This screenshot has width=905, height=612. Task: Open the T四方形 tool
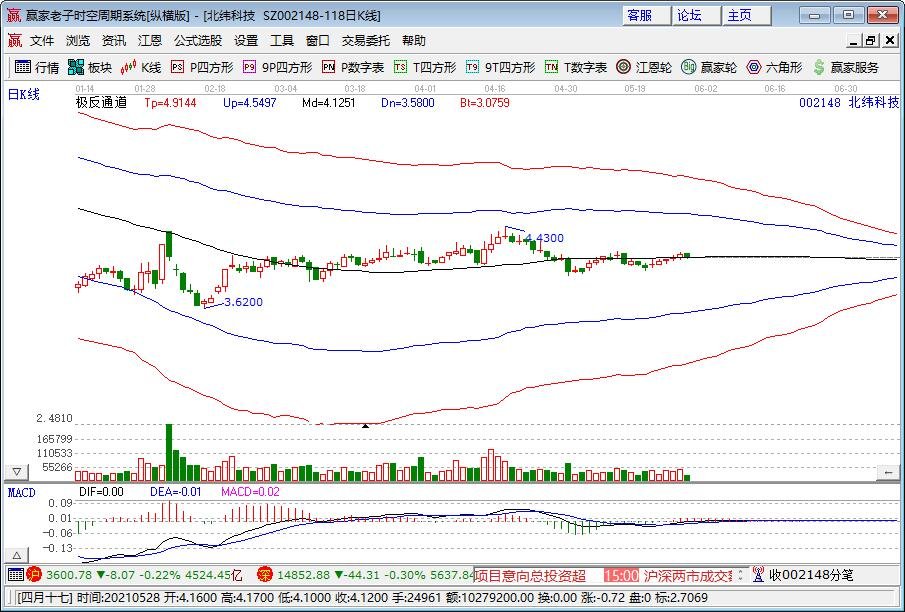pyautogui.click(x=425, y=68)
